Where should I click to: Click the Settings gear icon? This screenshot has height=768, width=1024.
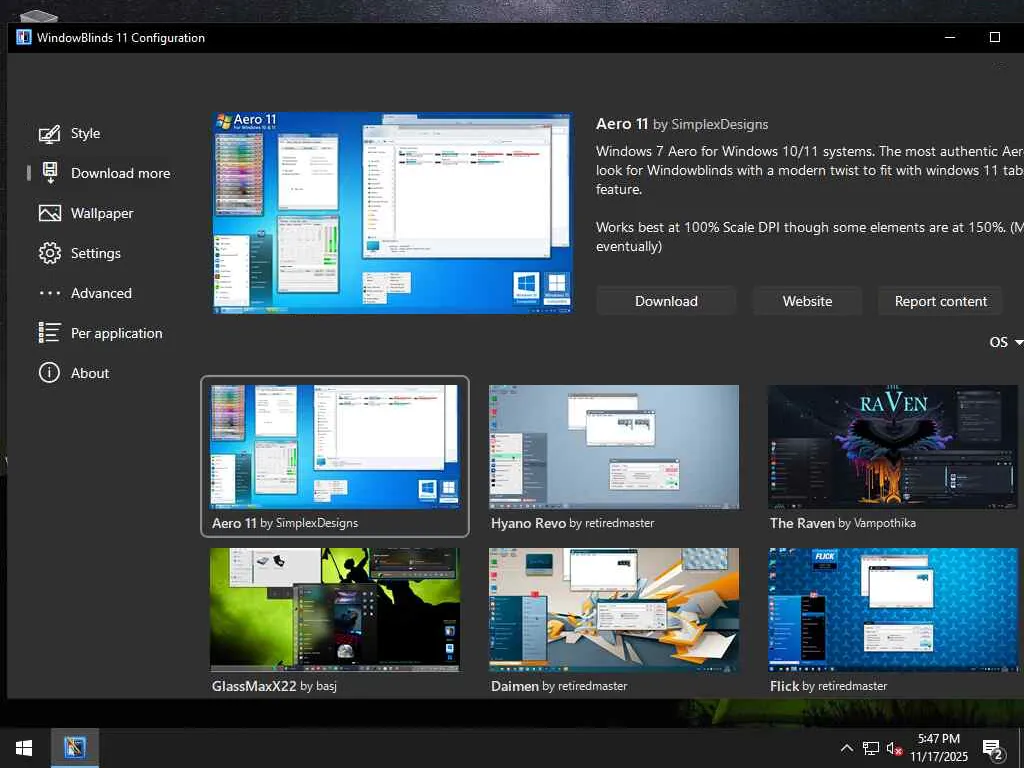pyautogui.click(x=50, y=253)
